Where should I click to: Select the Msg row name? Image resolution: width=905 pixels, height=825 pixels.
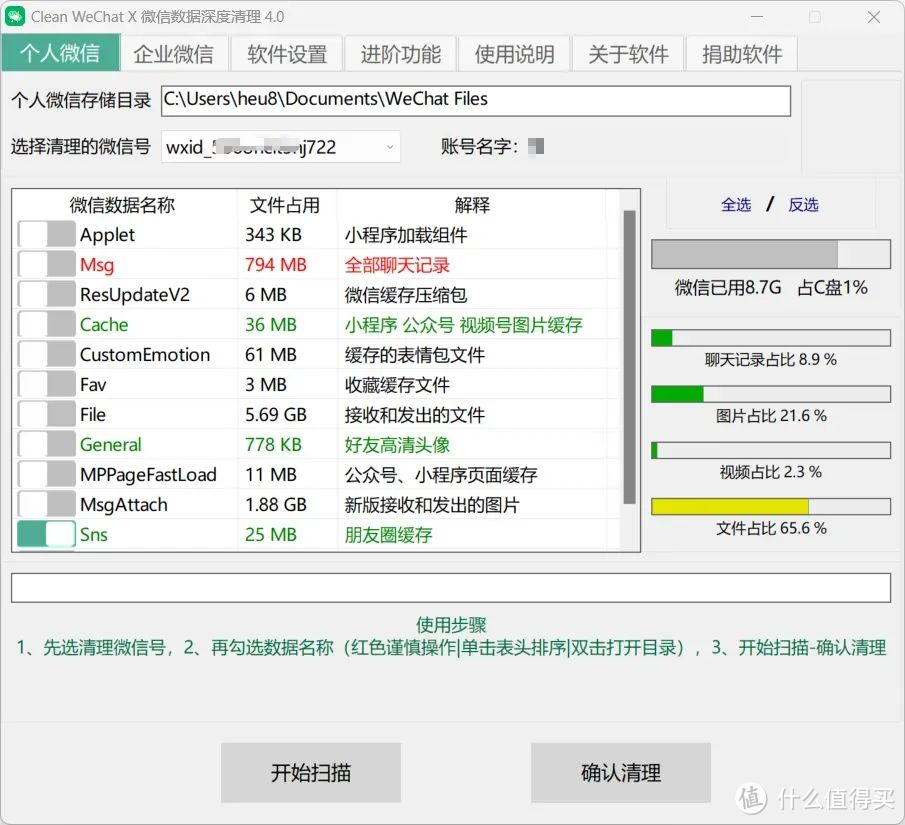97,265
